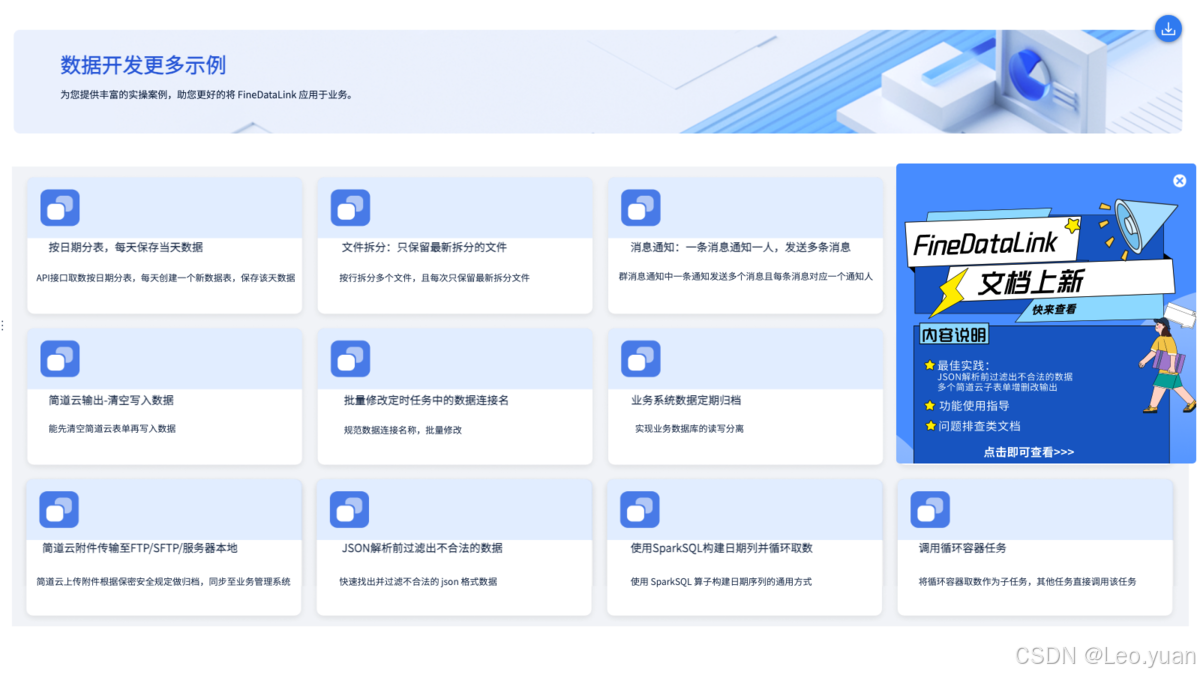1200x675 pixels.
Task: Click description 按行拆分多个文件 text
Action: click(434, 278)
